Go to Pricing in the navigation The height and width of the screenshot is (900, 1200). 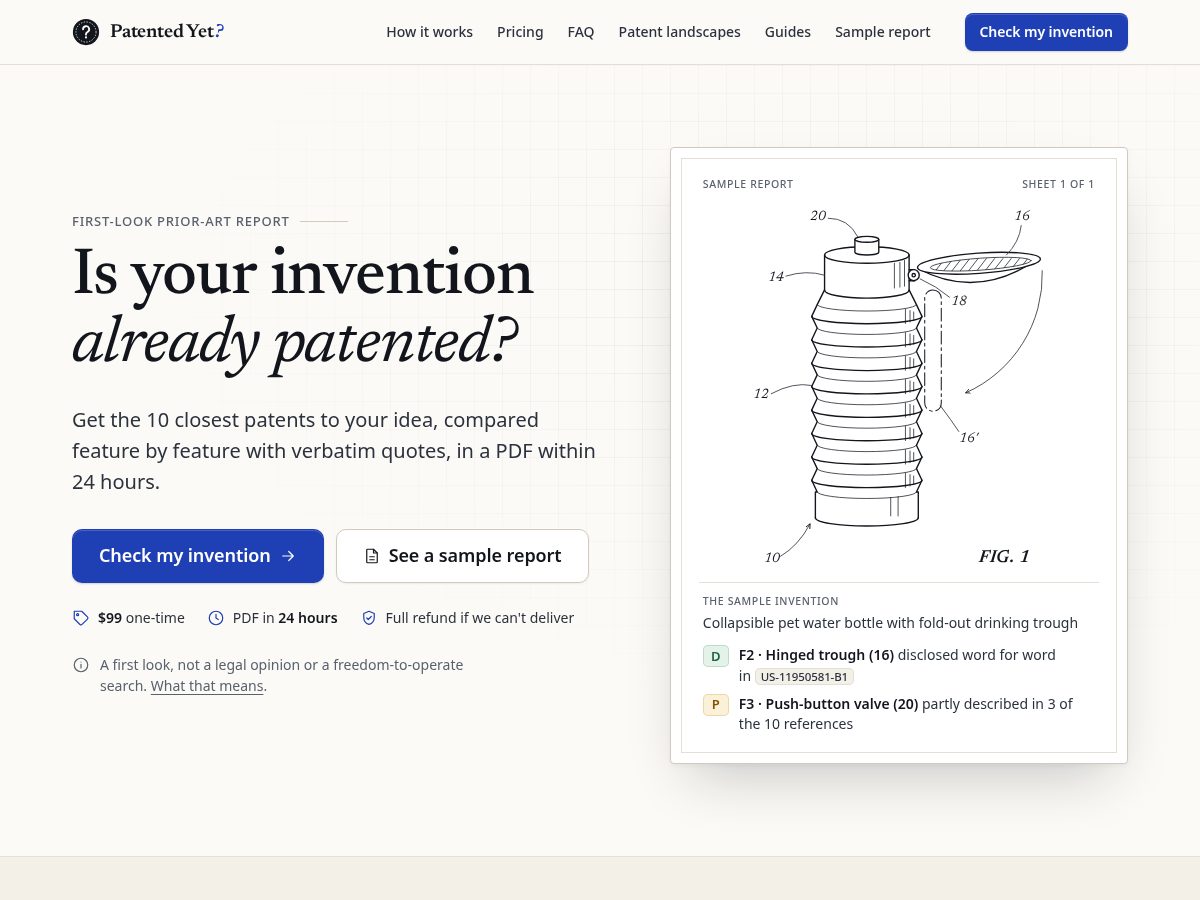pyautogui.click(x=520, y=32)
